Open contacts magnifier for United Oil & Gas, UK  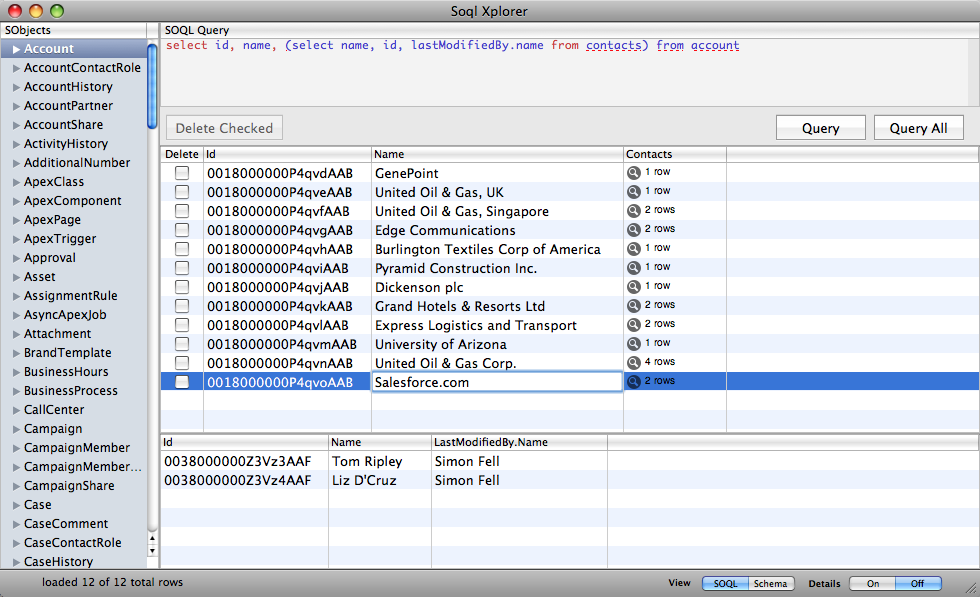coord(634,192)
